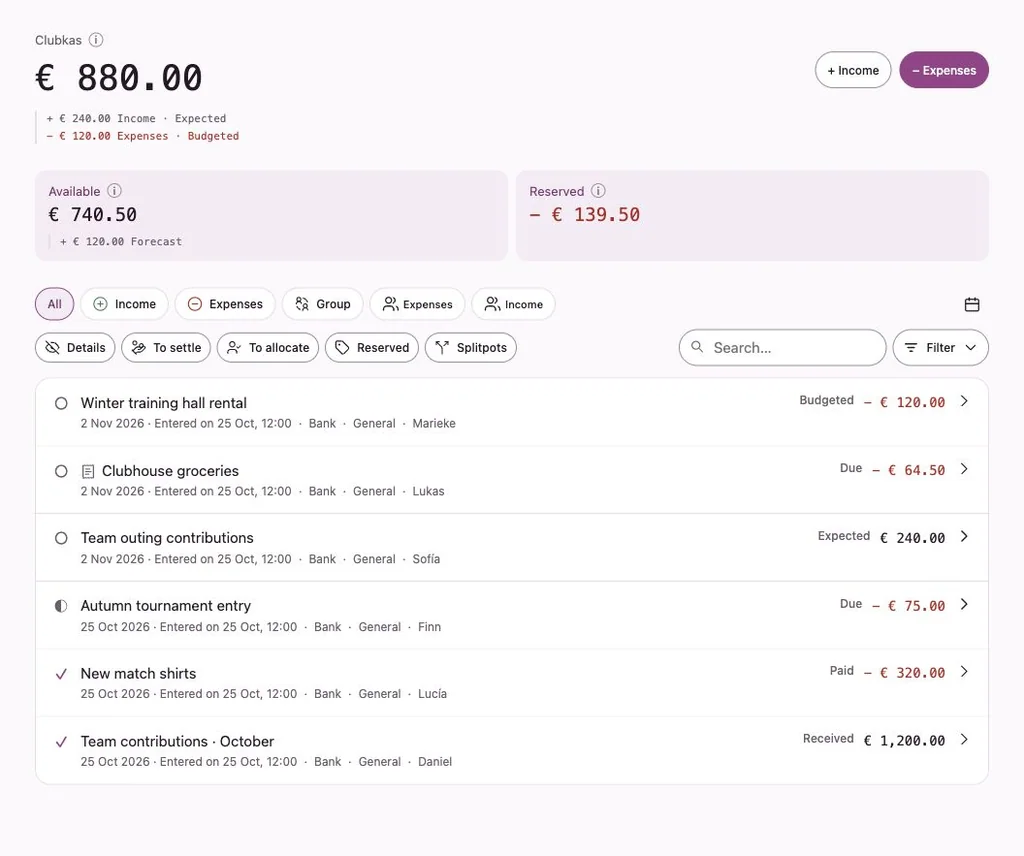Viewport: 1024px width, 856px height.
Task: Select the people Expenses tab
Action: click(417, 304)
